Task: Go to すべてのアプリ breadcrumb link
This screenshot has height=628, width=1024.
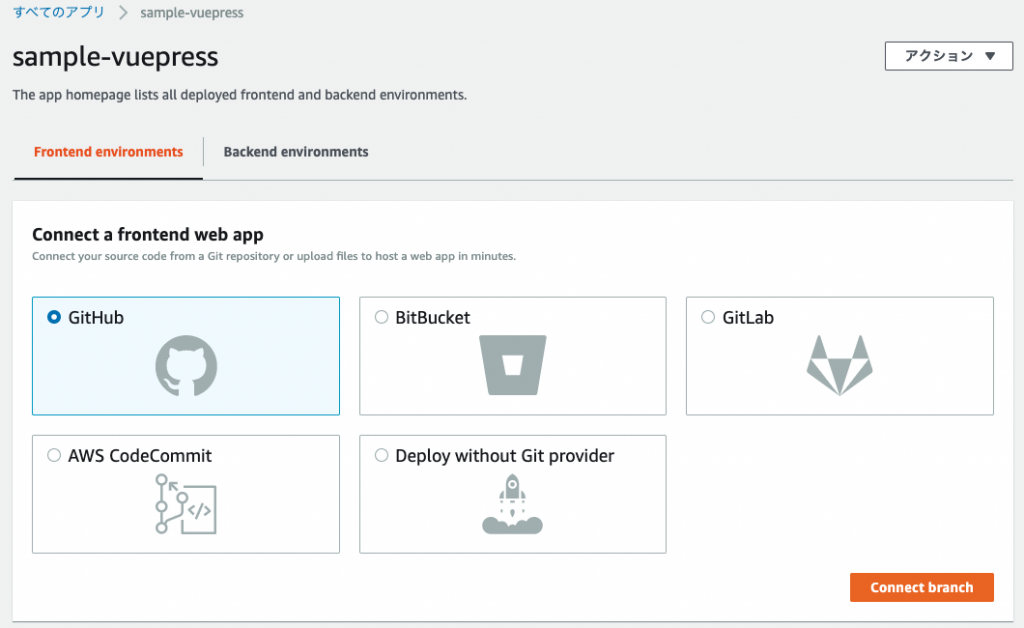Action: [x=59, y=12]
